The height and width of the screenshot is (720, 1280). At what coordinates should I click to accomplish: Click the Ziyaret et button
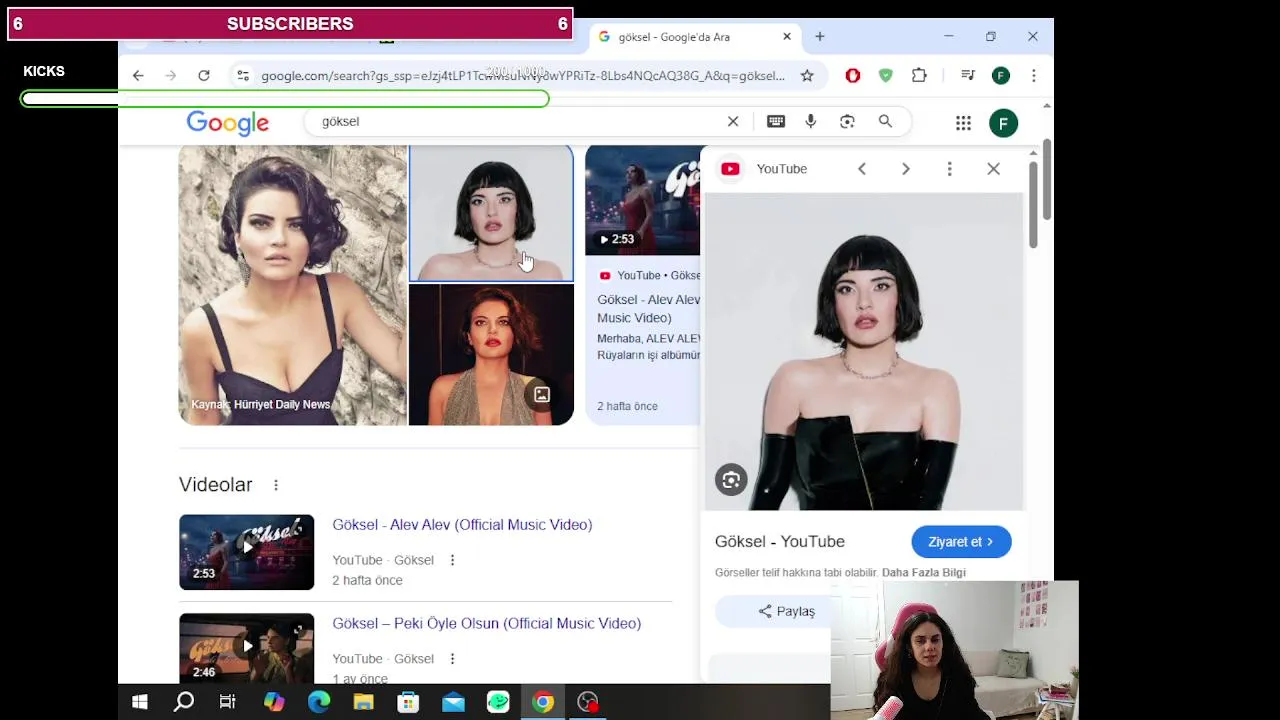pyautogui.click(x=961, y=542)
